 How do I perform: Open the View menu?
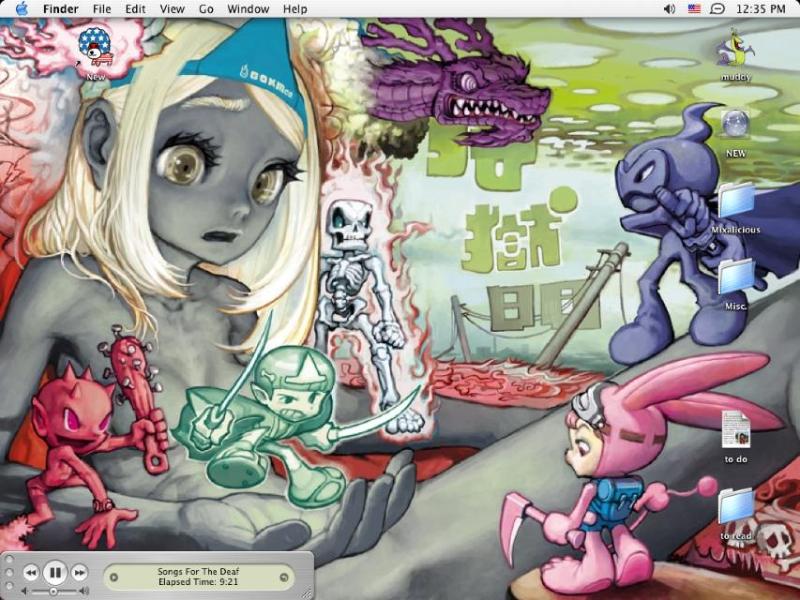(x=172, y=9)
